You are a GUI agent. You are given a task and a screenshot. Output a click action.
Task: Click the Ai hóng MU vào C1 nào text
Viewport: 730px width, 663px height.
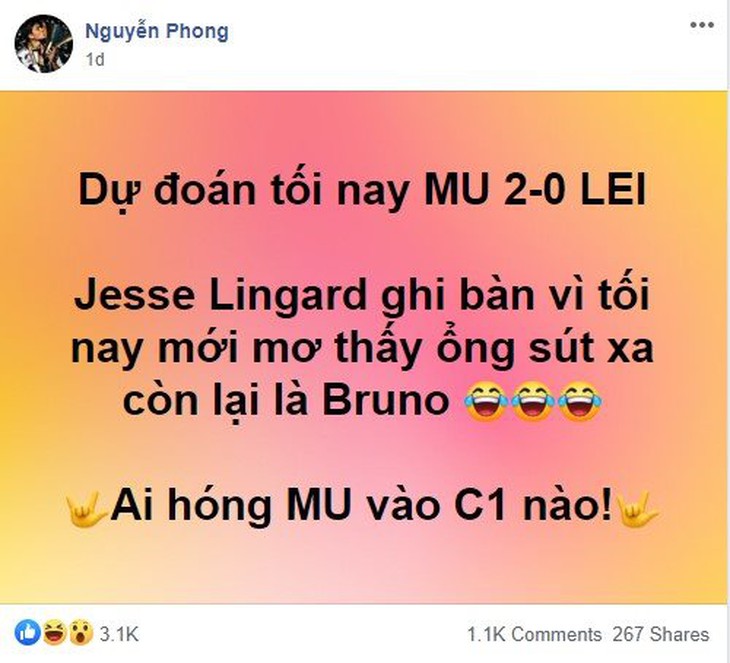click(361, 507)
